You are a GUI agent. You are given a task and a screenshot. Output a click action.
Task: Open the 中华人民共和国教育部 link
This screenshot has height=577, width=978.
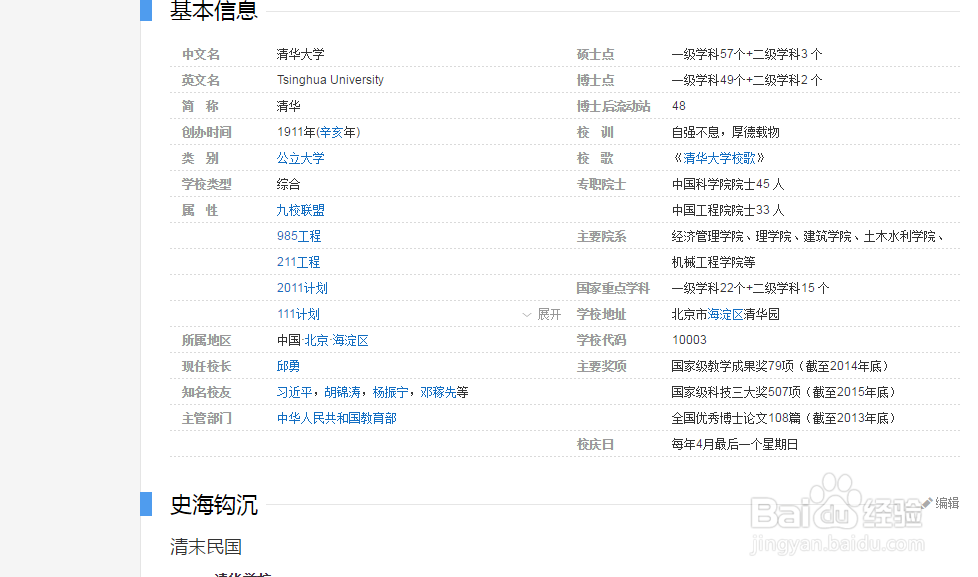[x=337, y=419]
